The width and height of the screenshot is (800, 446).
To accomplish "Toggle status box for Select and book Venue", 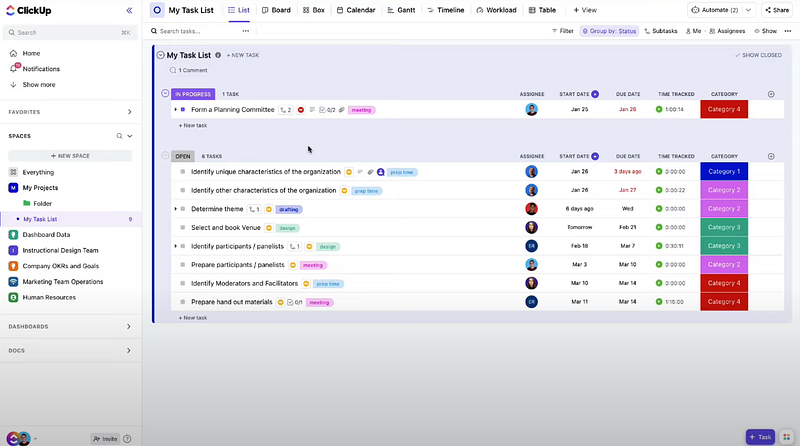I will click(183, 228).
